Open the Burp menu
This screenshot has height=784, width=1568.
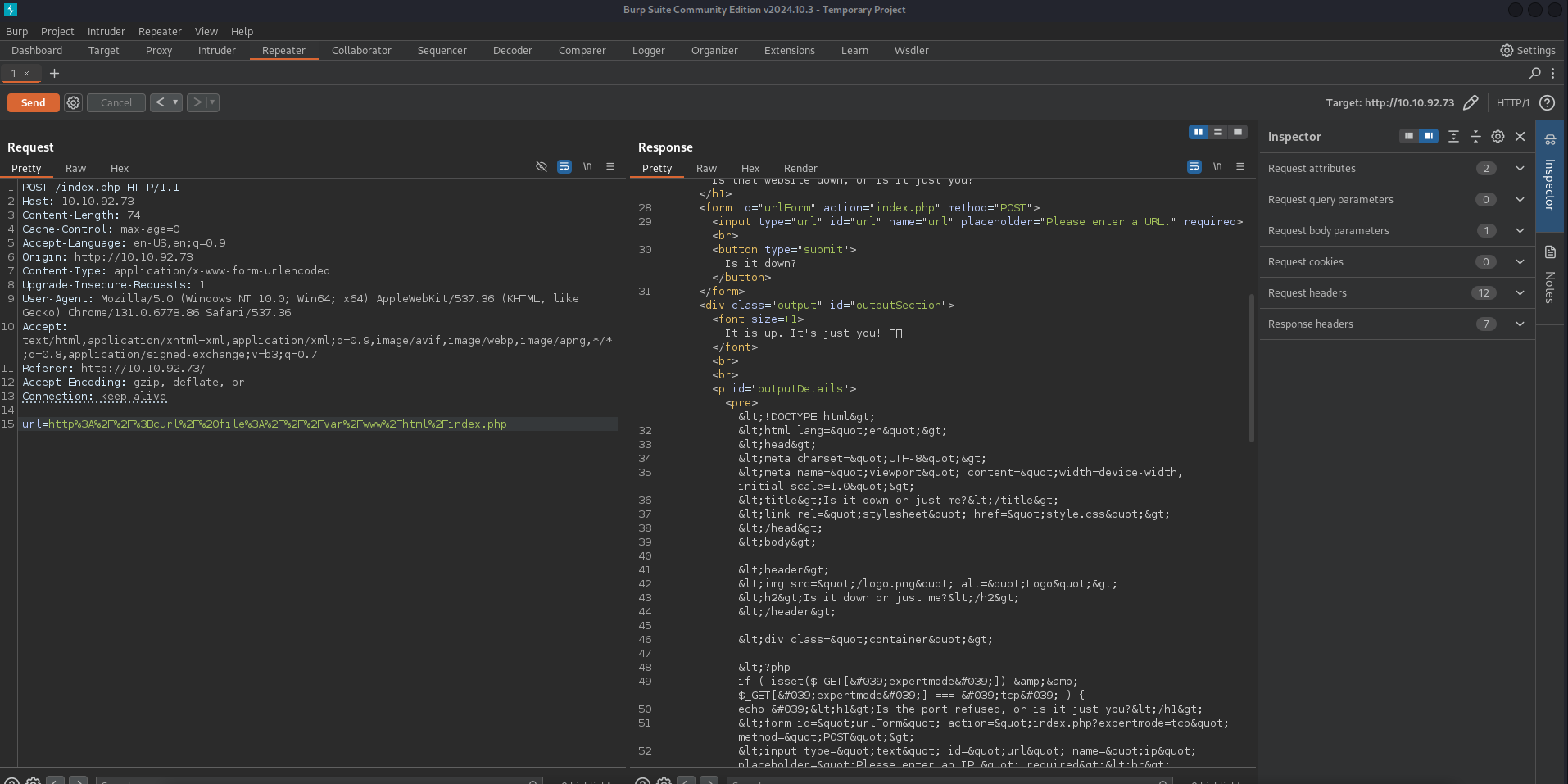point(16,31)
